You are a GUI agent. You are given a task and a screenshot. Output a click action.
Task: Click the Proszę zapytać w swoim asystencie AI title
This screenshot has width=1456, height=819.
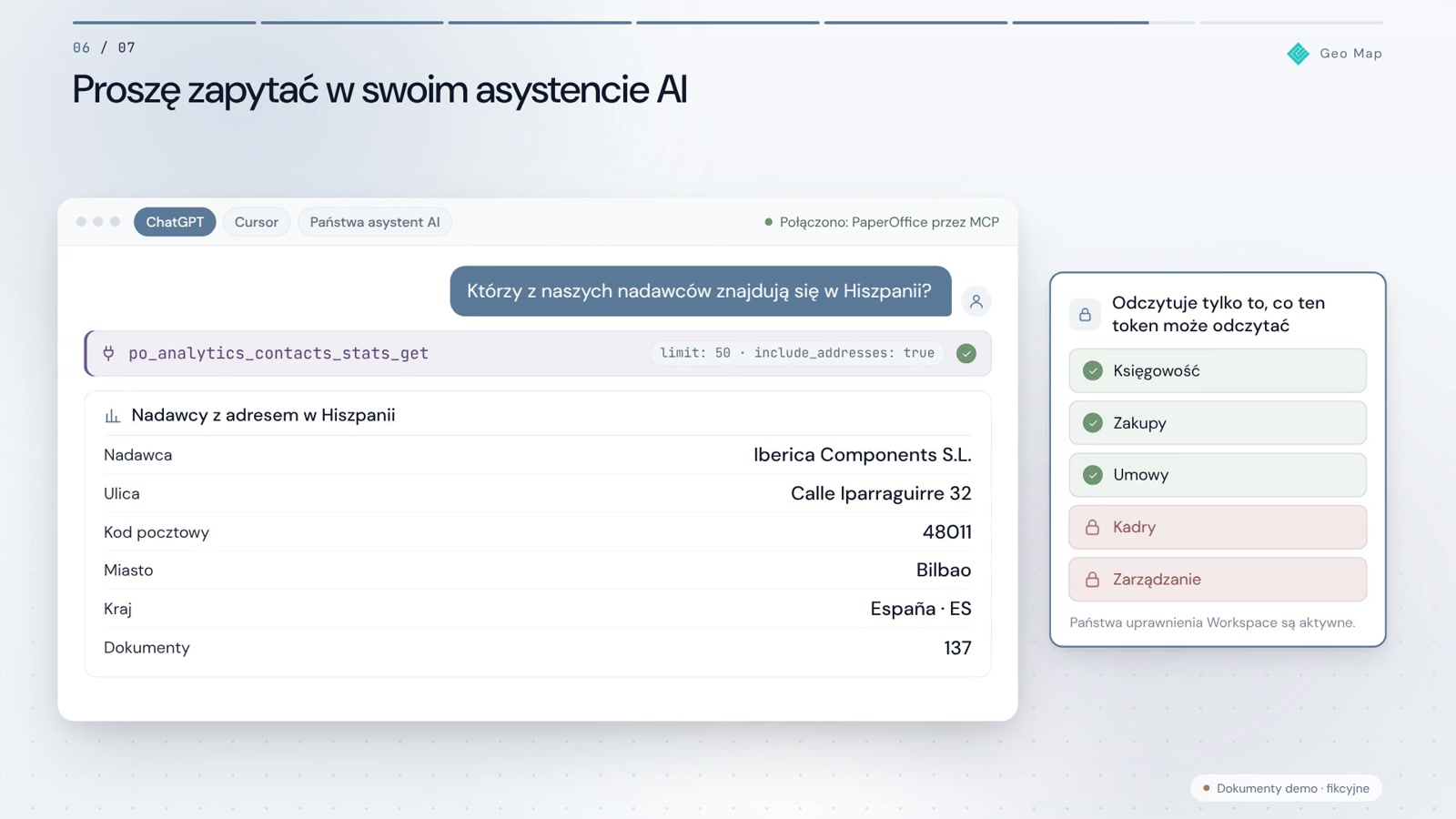coord(379,90)
